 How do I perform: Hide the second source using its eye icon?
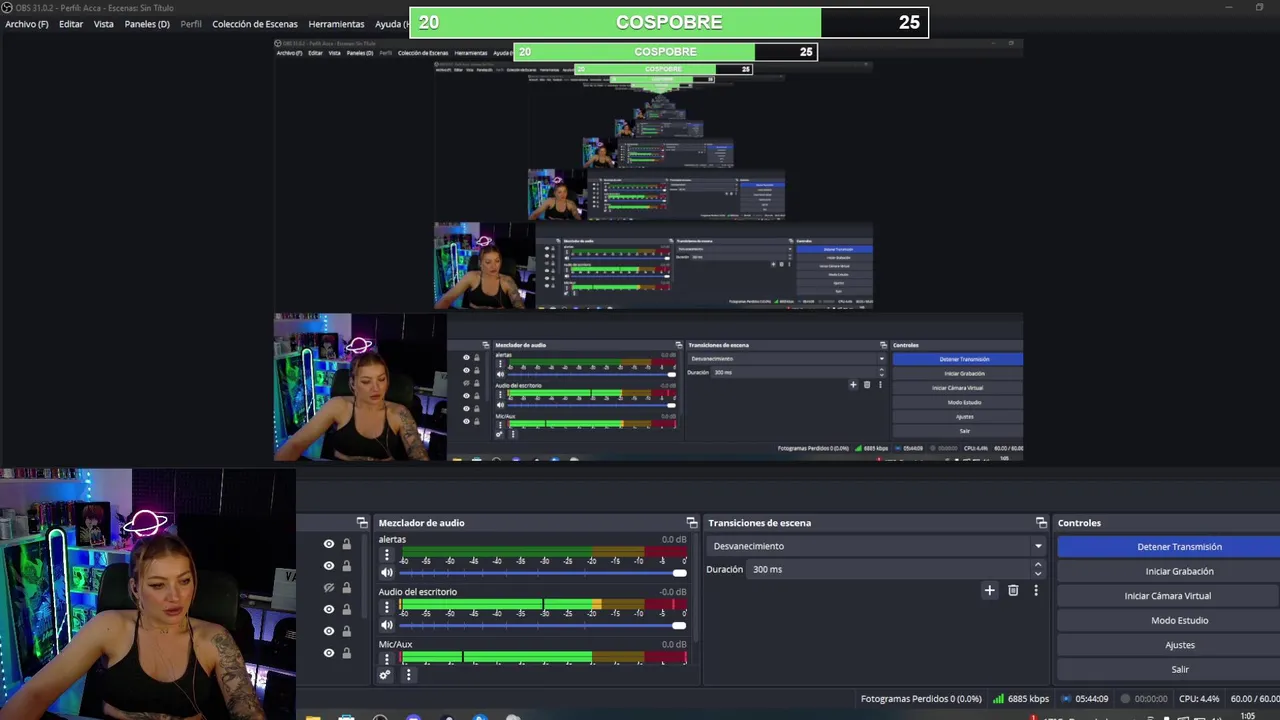pyautogui.click(x=328, y=566)
